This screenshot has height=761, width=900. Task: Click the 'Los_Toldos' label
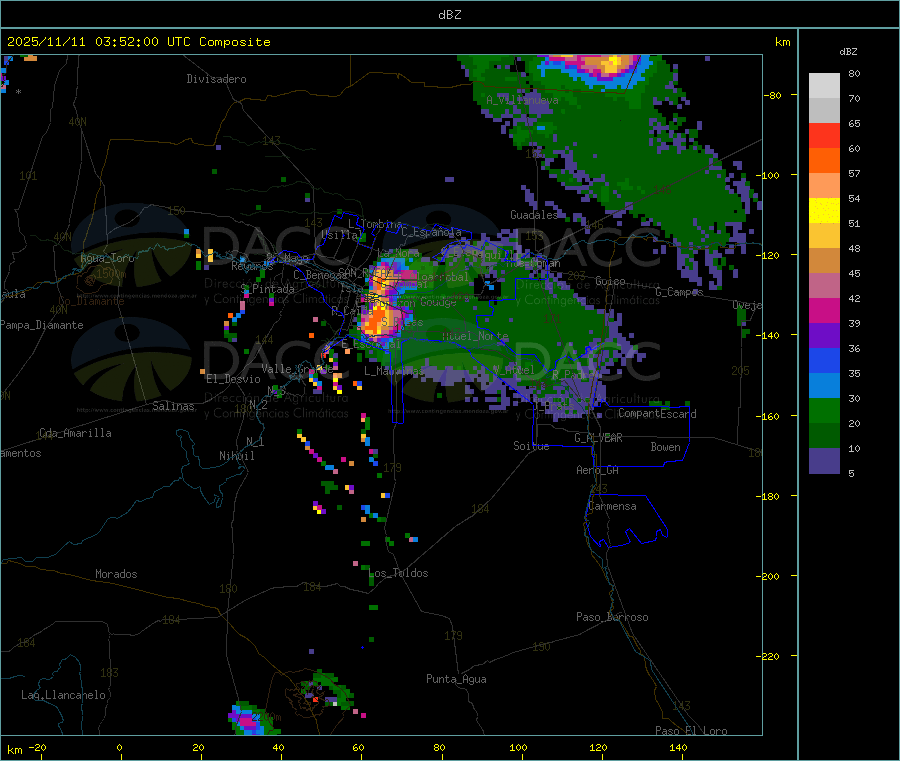[x=399, y=573]
